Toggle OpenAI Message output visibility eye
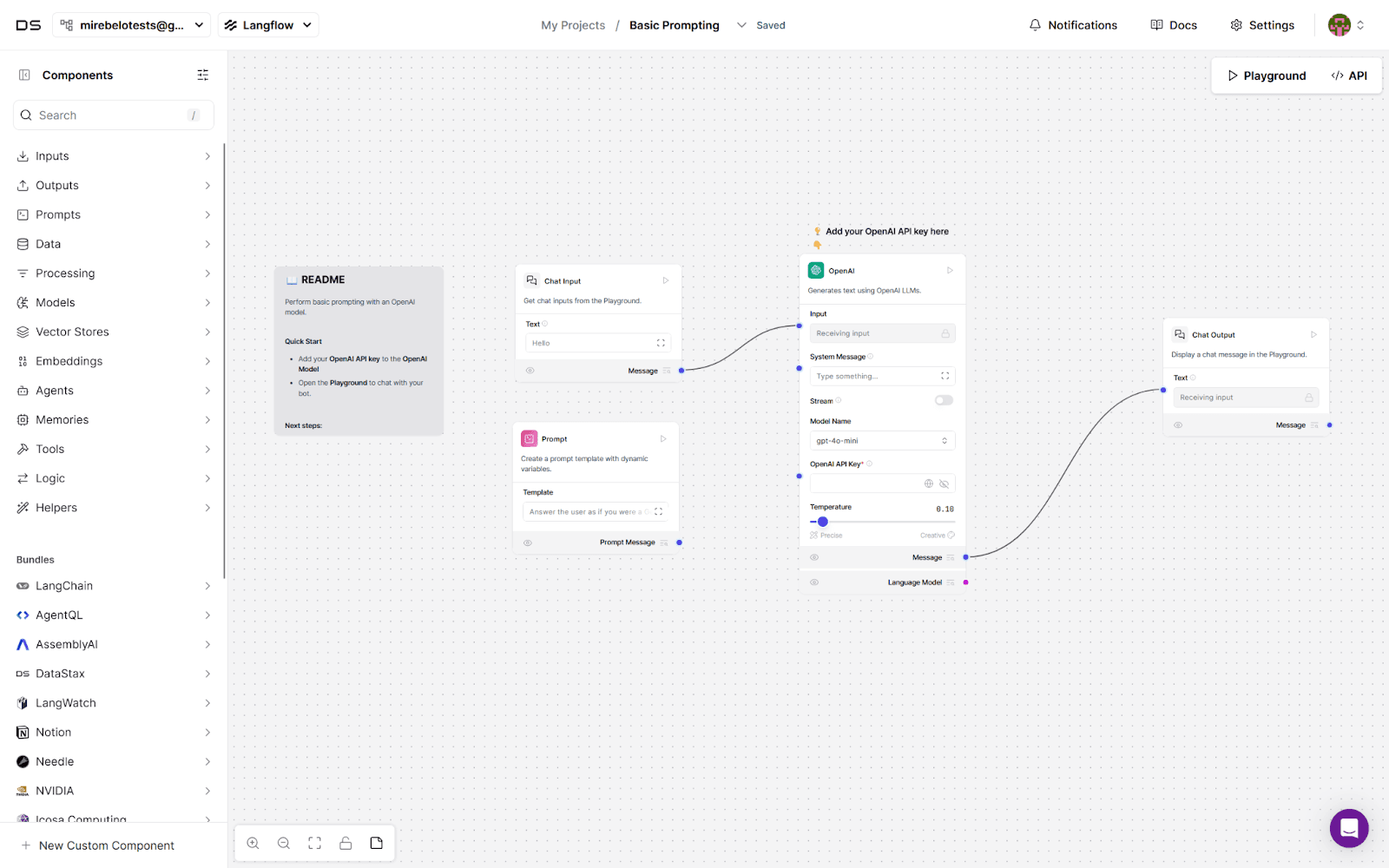The image size is (1389, 868). [814, 557]
